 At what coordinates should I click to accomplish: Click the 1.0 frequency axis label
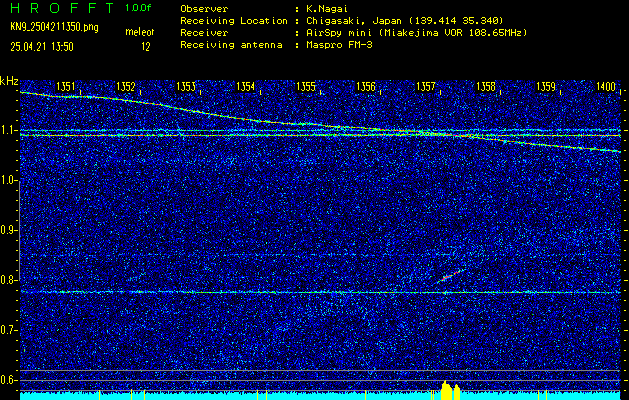coord(8,181)
